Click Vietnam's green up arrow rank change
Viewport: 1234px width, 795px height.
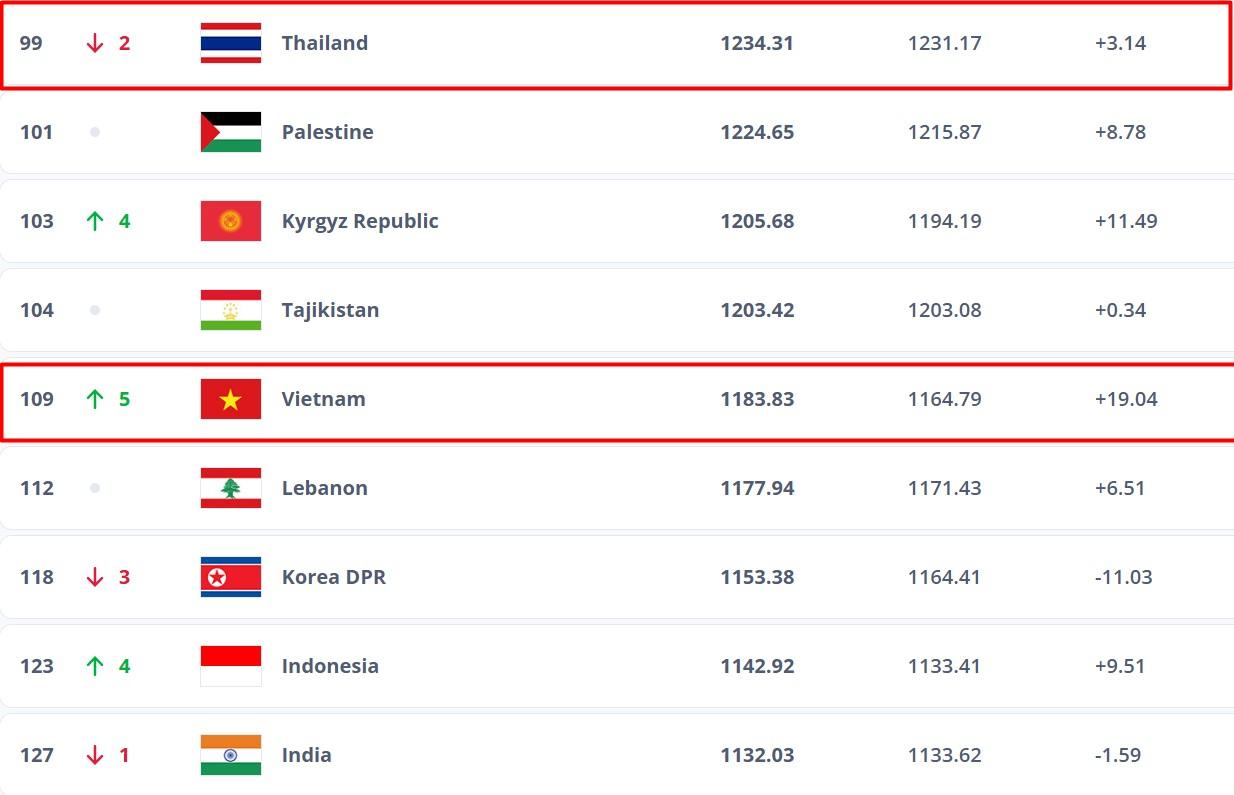pos(95,399)
